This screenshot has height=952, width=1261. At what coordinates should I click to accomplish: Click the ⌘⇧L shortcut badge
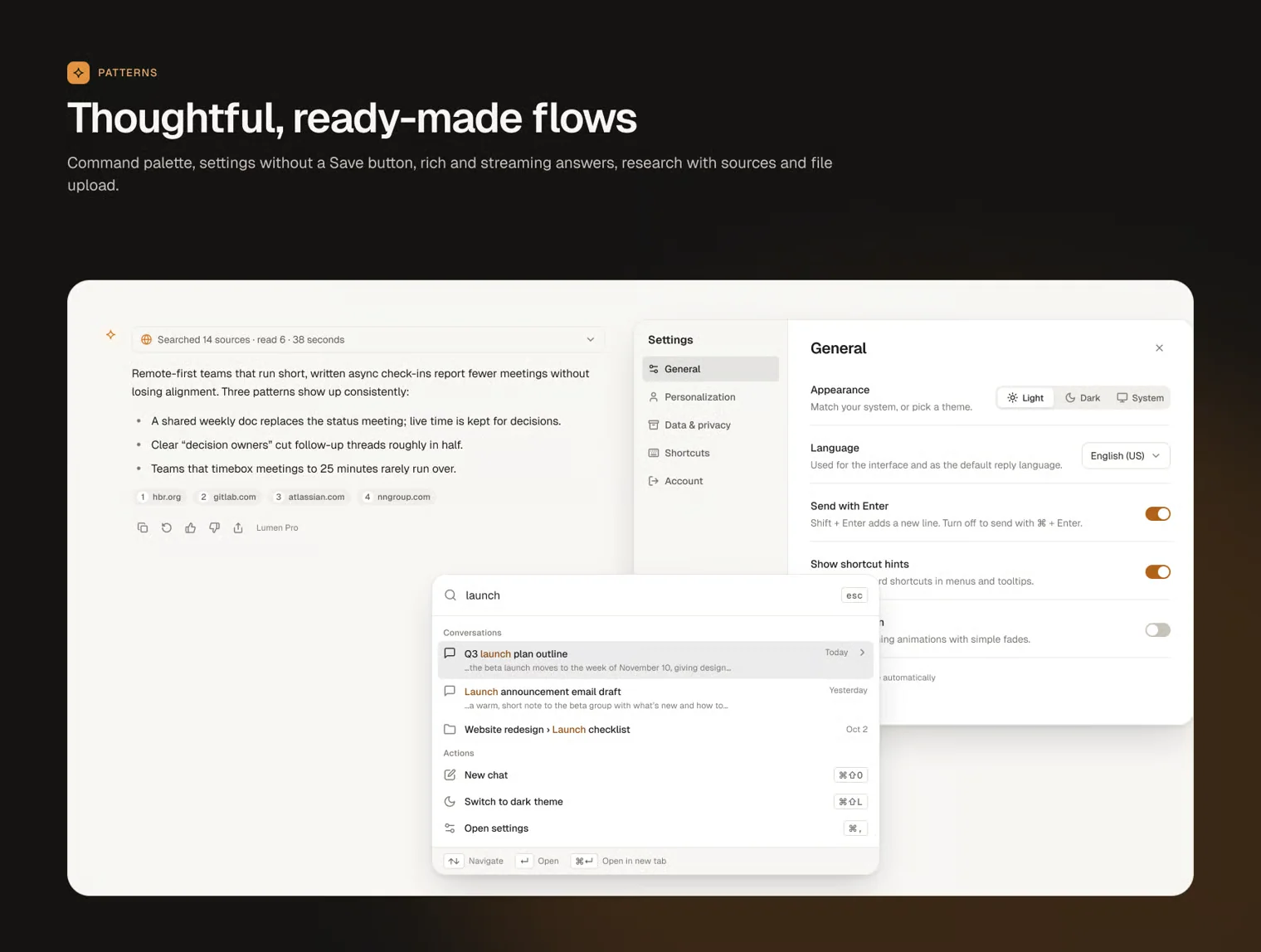tap(850, 802)
